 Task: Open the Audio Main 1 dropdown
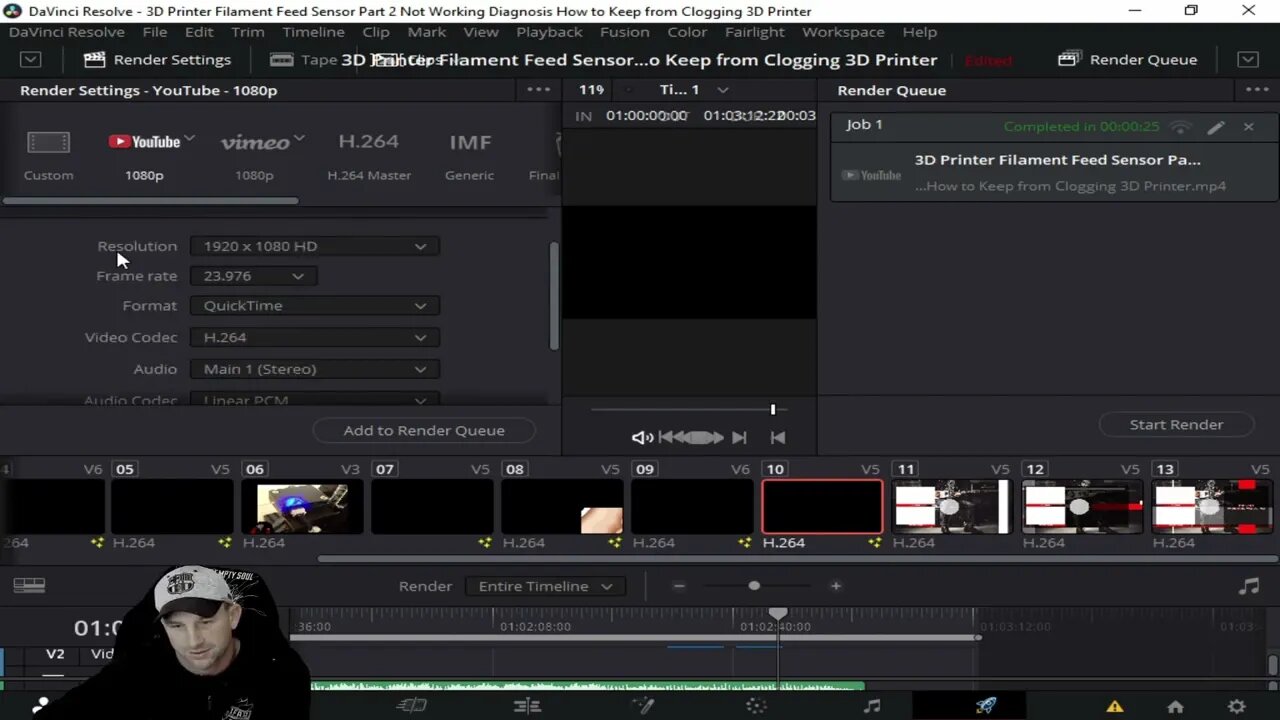(315, 369)
